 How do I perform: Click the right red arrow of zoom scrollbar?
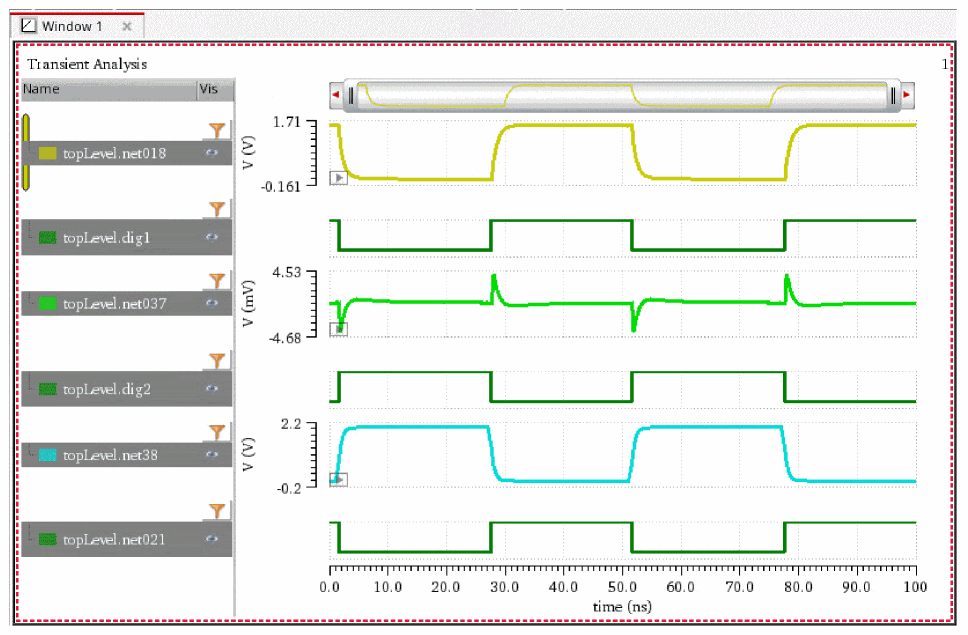tap(906, 95)
